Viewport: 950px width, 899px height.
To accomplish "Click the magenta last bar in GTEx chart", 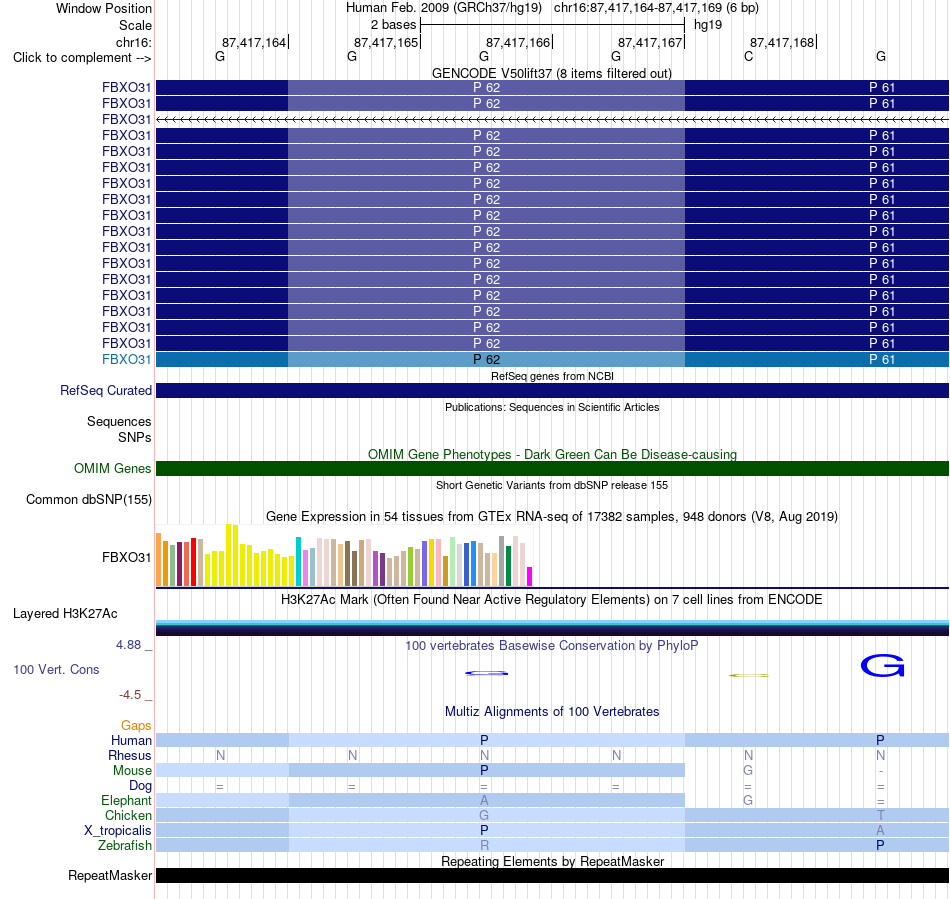I will point(530,576).
